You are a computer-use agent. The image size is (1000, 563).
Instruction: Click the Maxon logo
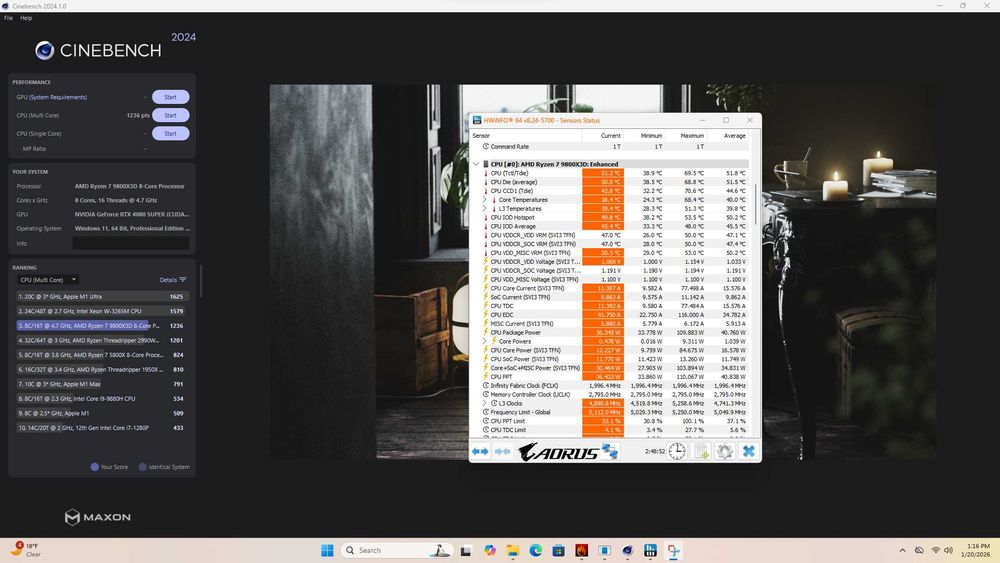coord(98,517)
